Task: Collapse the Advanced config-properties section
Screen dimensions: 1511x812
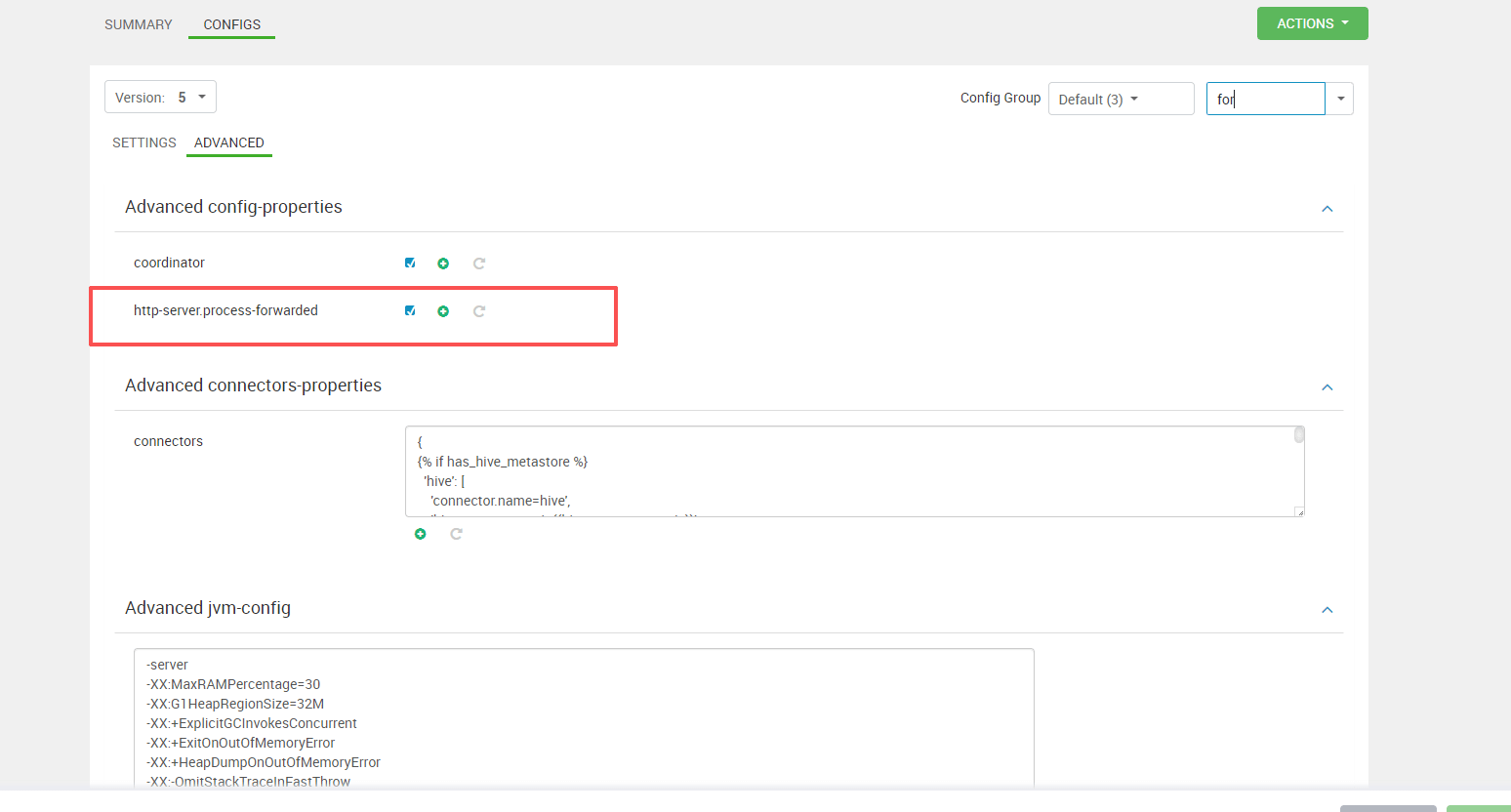Action: pyautogui.click(x=1327, y=209)
